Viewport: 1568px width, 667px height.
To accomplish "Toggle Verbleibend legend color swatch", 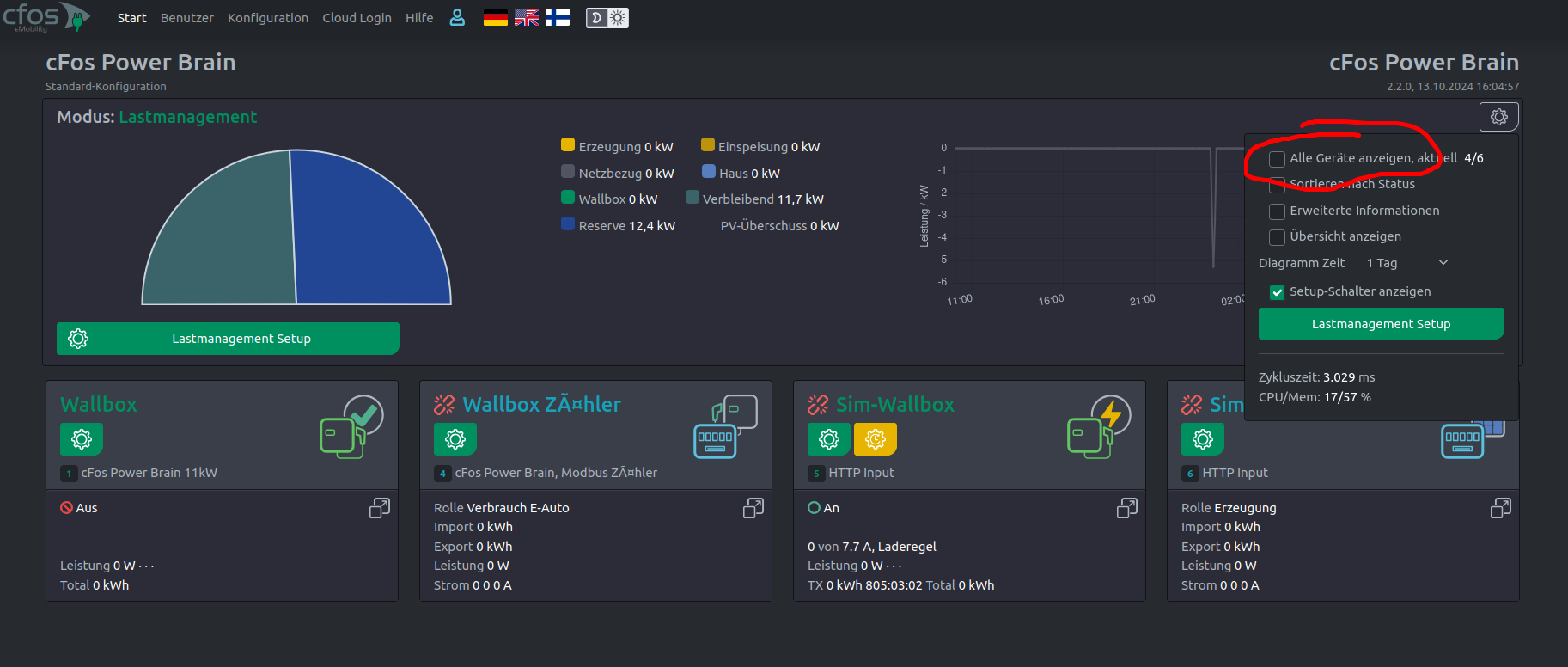I will click(692, 197).
